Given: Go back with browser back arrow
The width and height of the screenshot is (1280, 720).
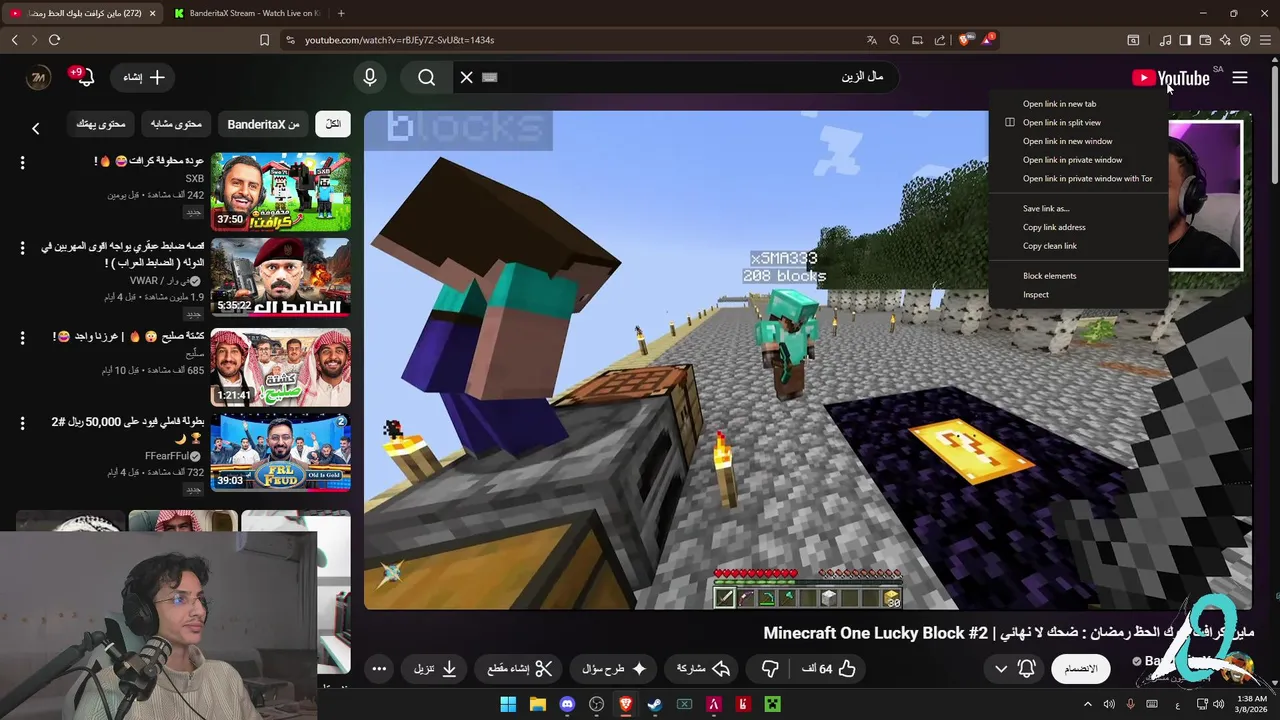Looking at the screenshot, I should pos(14,40).
